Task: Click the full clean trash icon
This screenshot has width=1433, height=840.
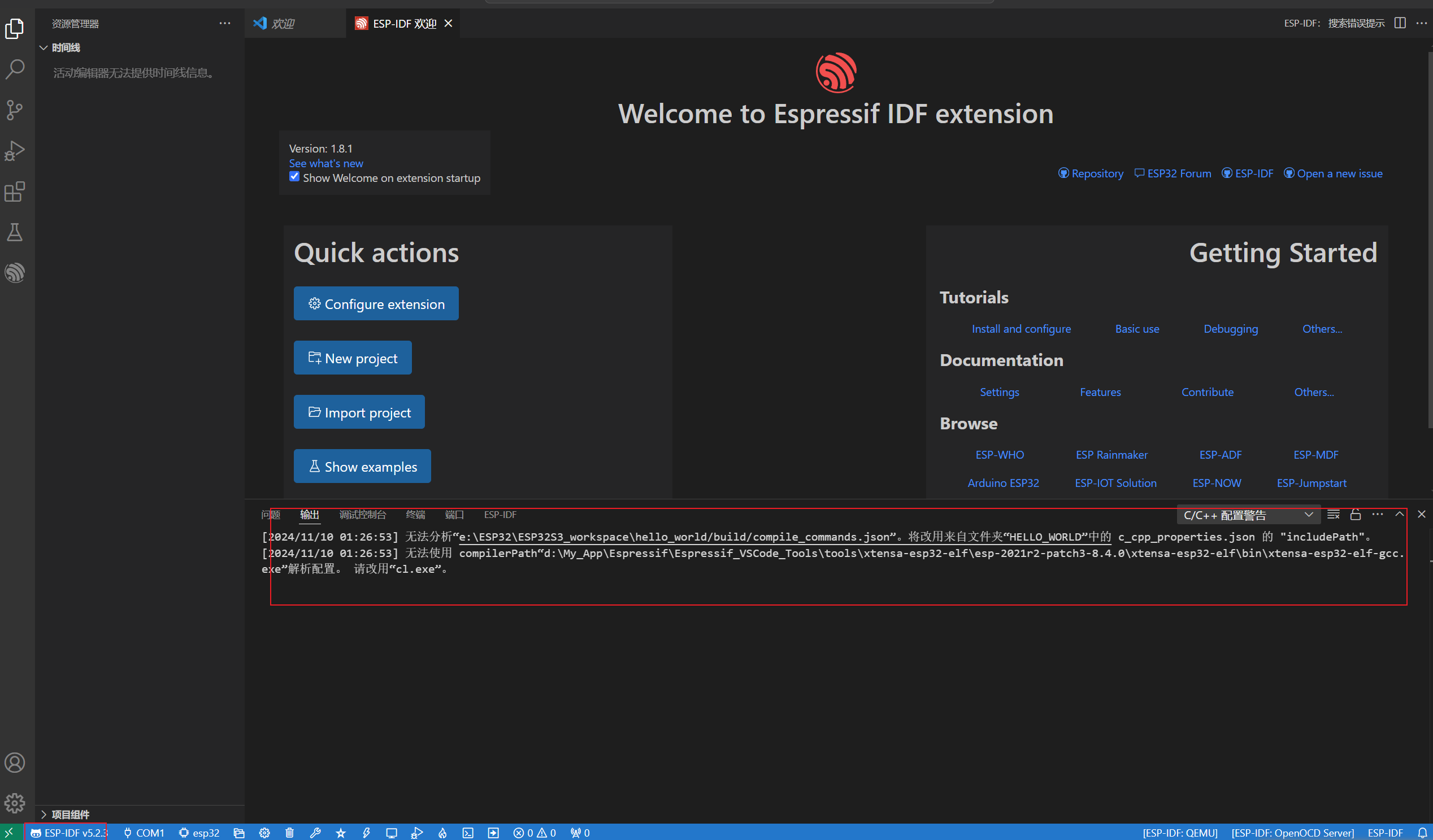Action: coord(289,833)
